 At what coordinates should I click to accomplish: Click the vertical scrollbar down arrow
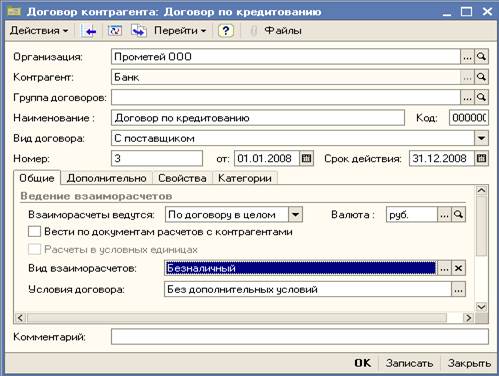point(481,307)
